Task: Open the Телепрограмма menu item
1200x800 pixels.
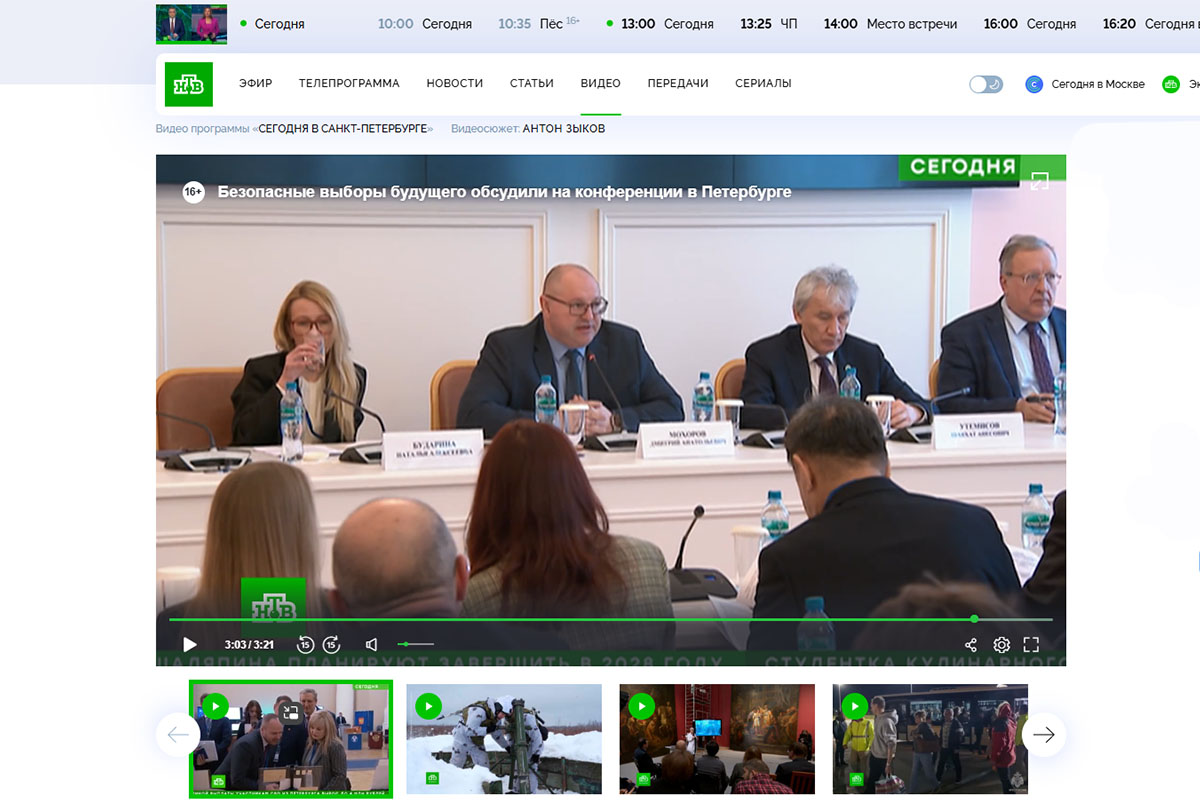Action: point(349,84)
